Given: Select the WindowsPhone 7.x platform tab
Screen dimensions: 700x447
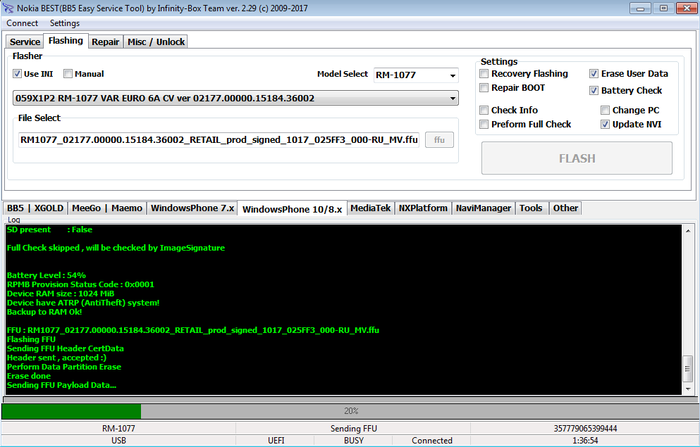Looking at the screenshot, I should tap(193, 208).
